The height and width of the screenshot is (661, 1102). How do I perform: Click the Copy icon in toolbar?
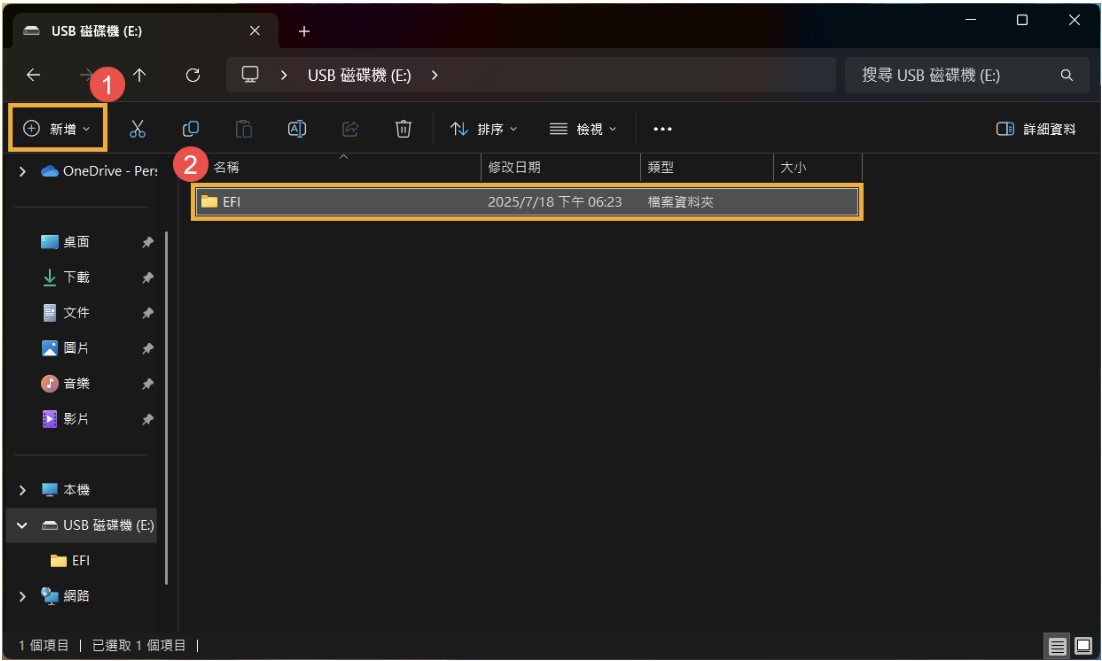tap(191, 129)
